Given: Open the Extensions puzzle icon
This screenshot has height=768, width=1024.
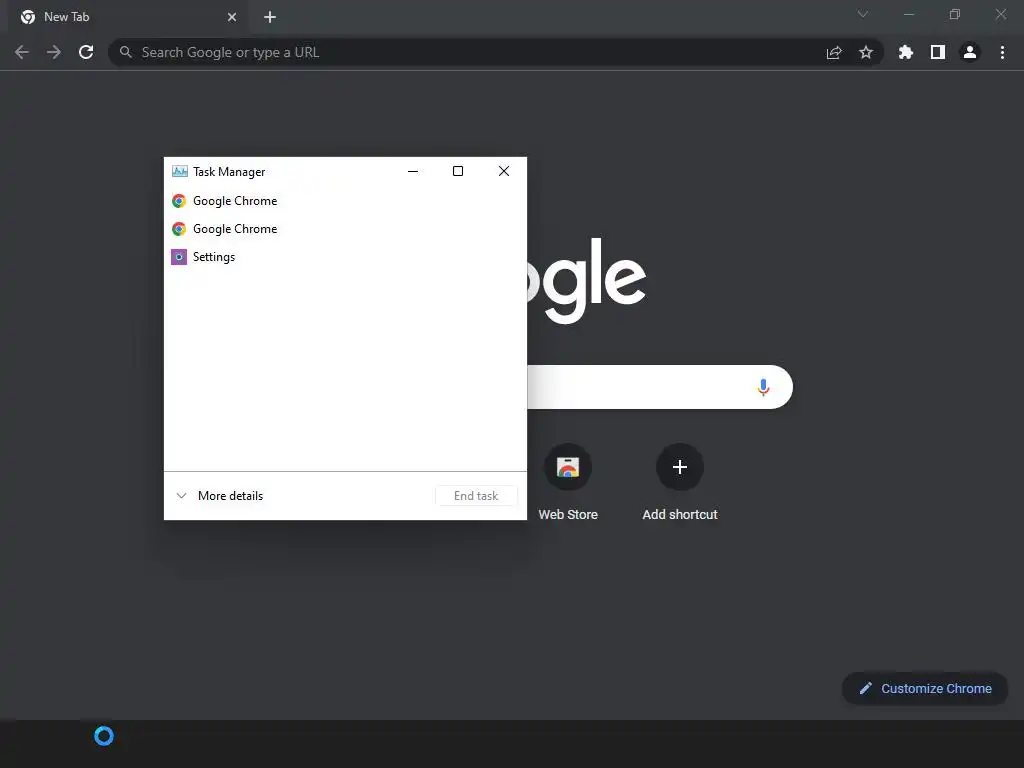Looking at the screenshot, I should [905, 52].
